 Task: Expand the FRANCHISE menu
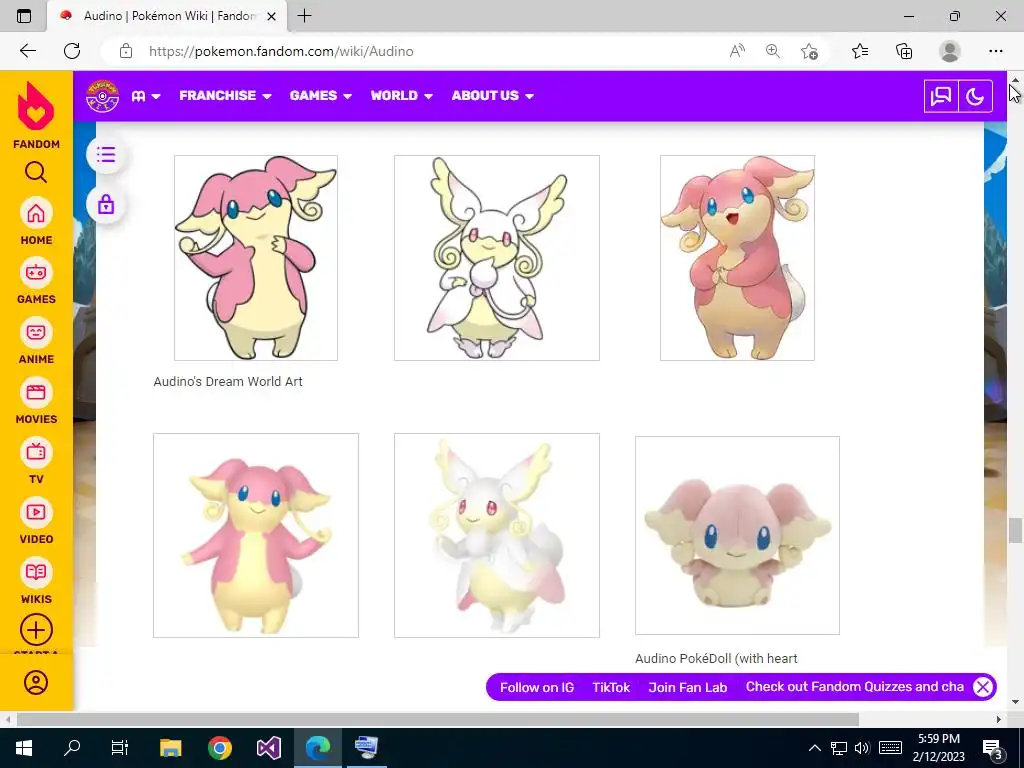click(225, 95)
